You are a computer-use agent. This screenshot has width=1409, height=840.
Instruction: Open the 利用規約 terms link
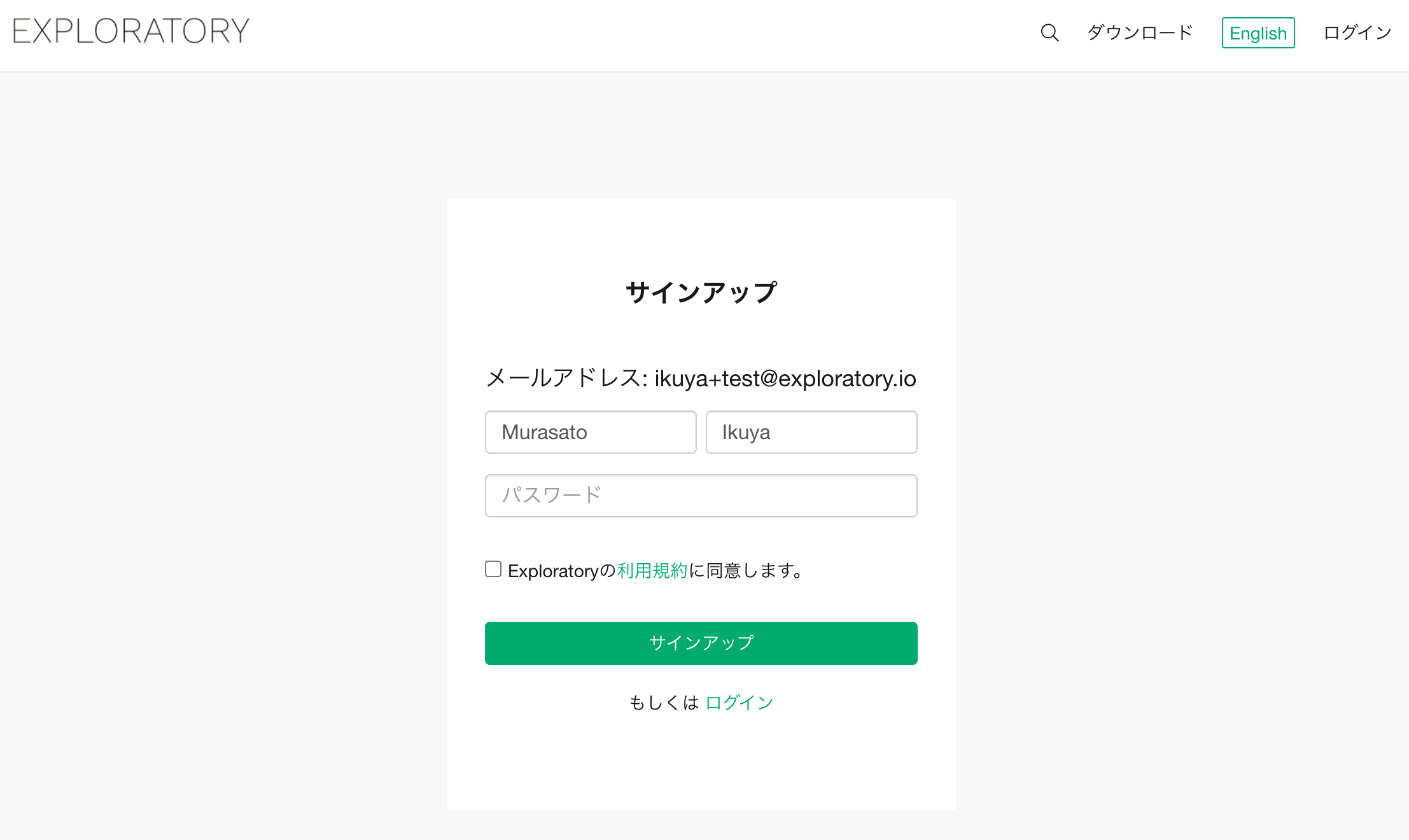coord(652,570)
